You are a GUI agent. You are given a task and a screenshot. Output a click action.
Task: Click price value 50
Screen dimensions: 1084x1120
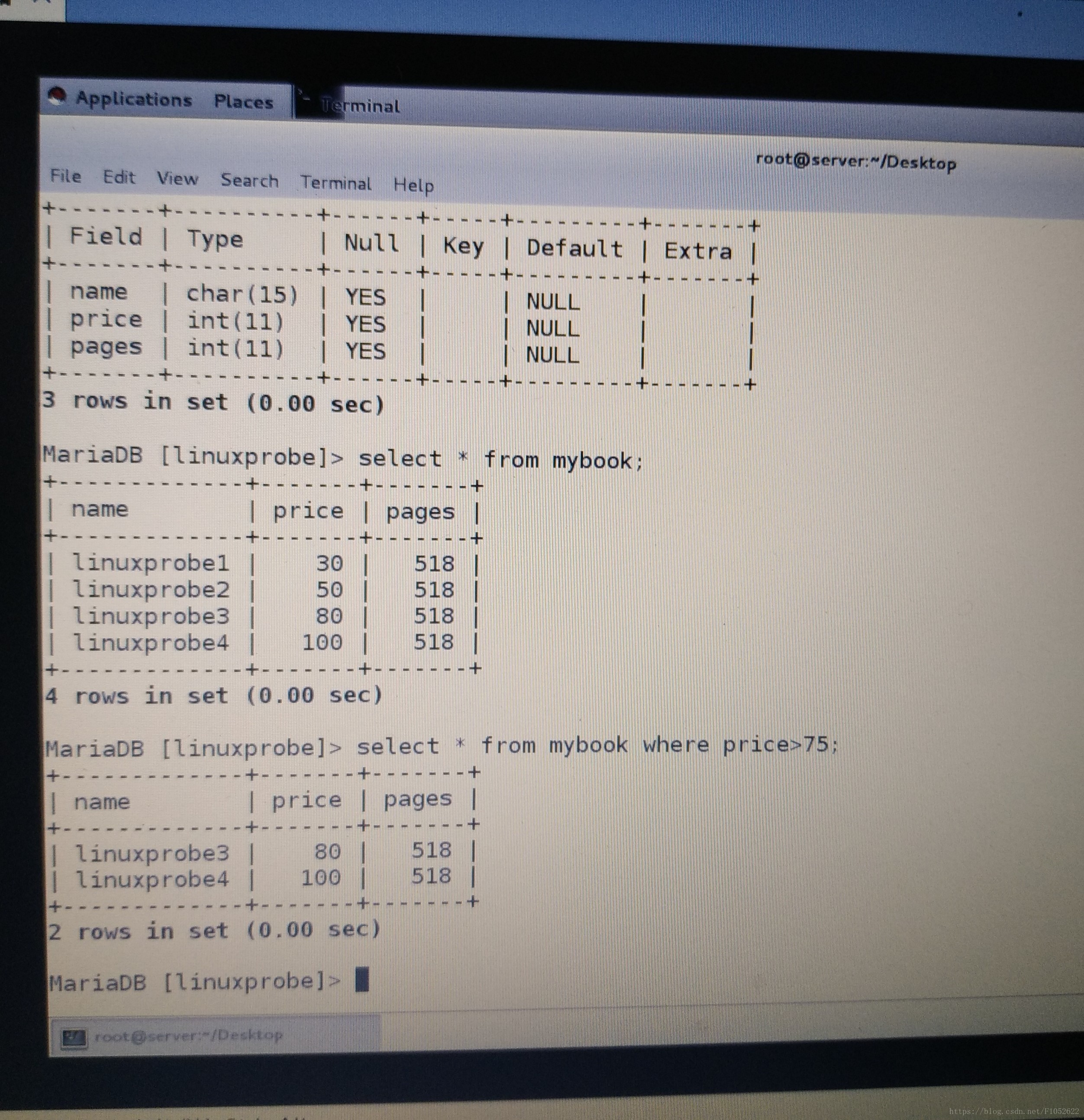point(330,590)
